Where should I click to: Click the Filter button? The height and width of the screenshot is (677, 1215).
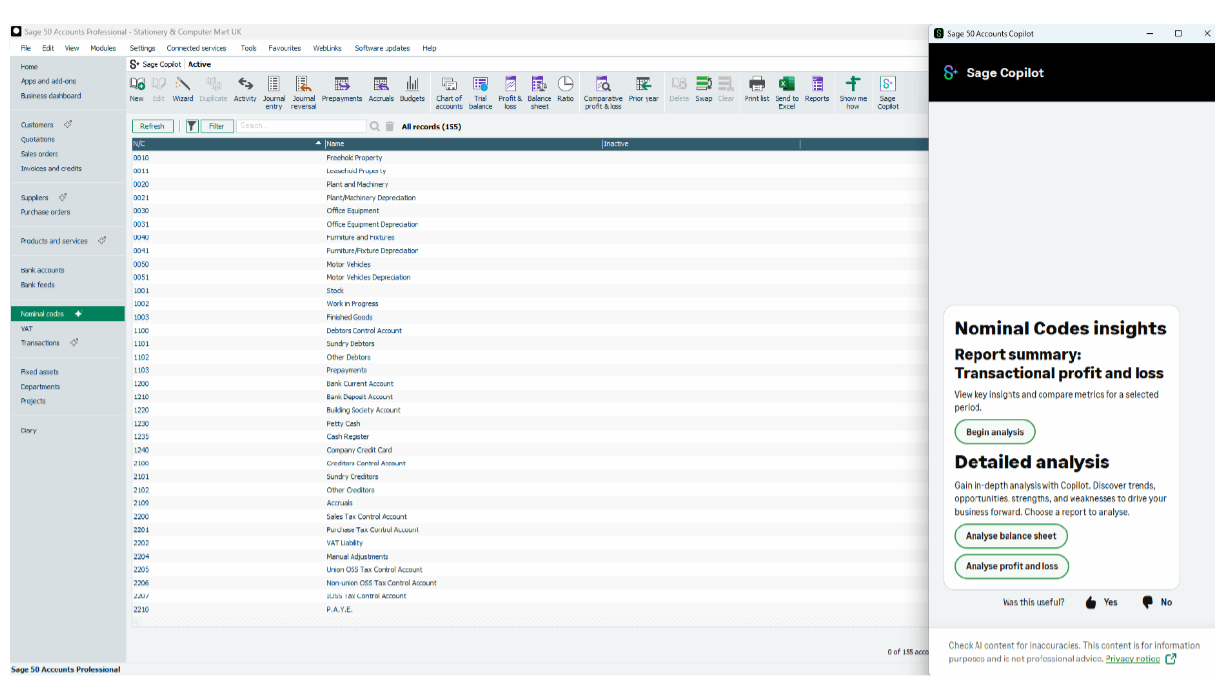coord(217,126)
